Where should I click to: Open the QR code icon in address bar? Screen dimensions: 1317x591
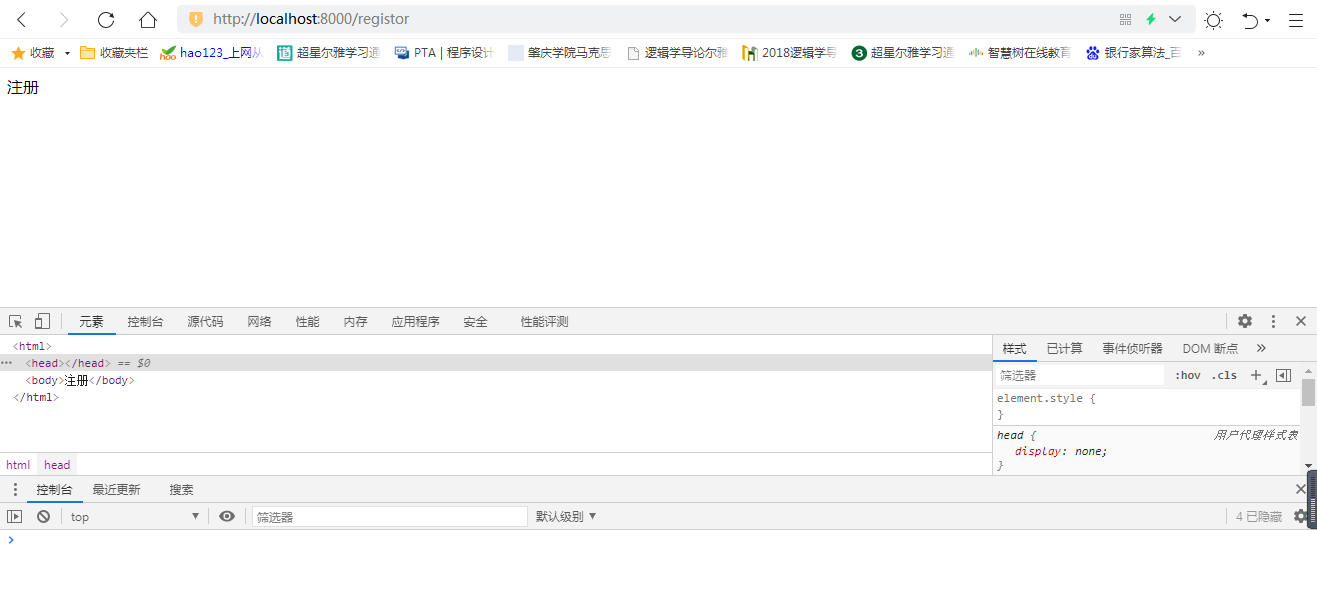1126,19
